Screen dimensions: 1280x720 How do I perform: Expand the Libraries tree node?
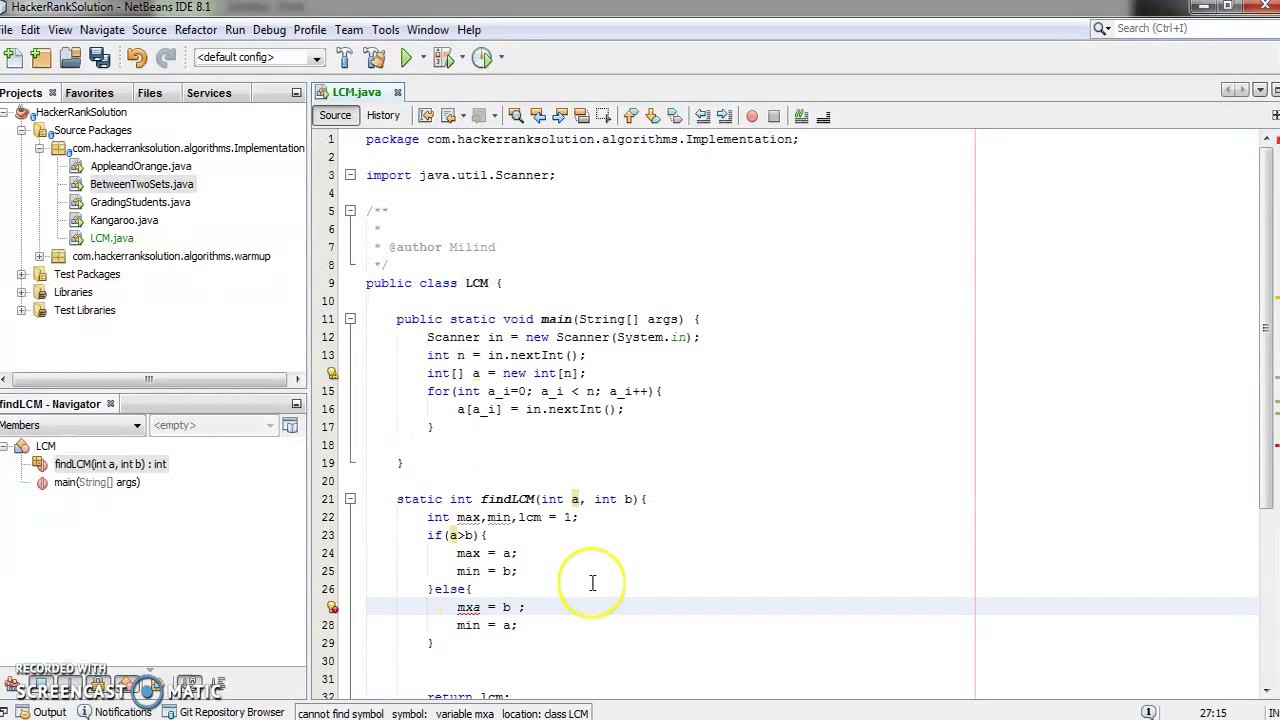[21, 292]
